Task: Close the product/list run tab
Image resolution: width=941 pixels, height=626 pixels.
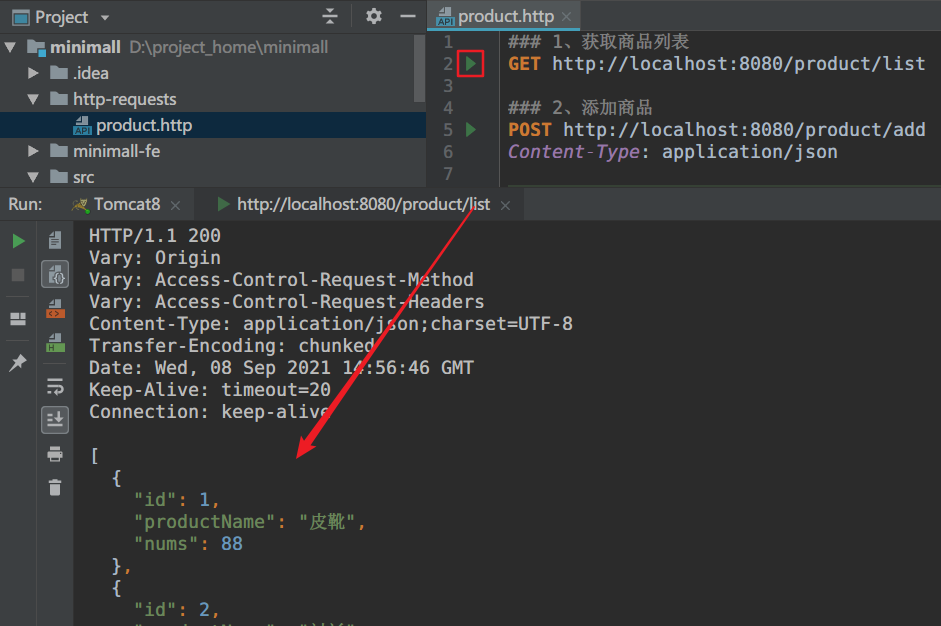Action: tap(505, 205)
